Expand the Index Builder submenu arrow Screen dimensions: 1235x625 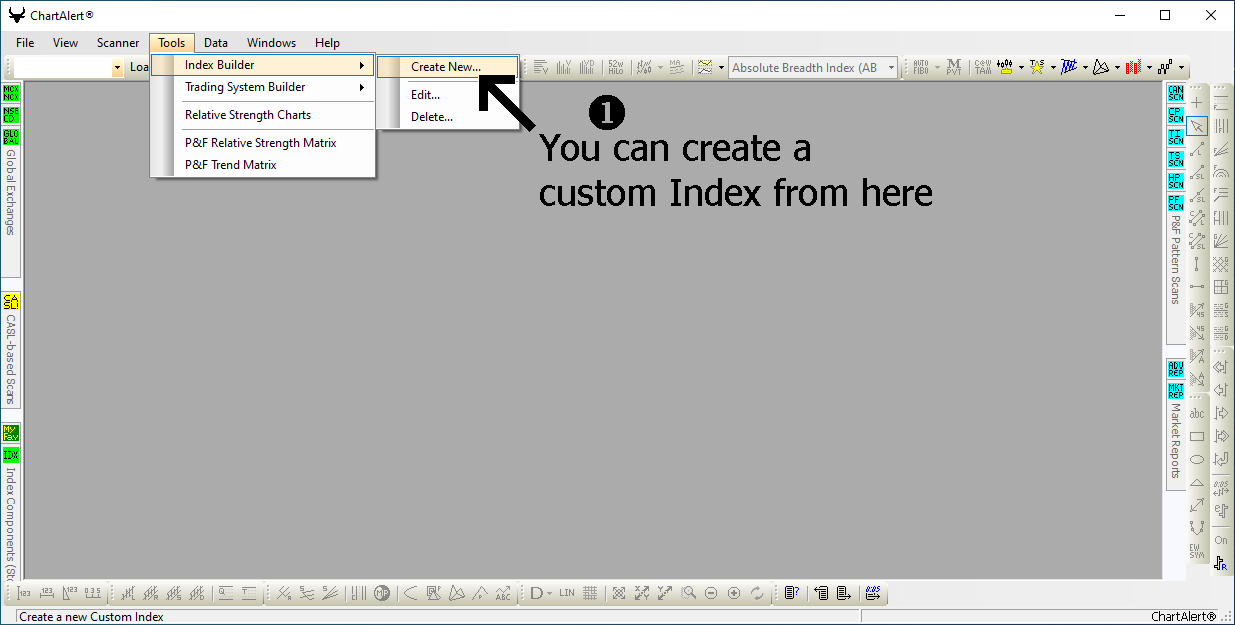point(361,65)
